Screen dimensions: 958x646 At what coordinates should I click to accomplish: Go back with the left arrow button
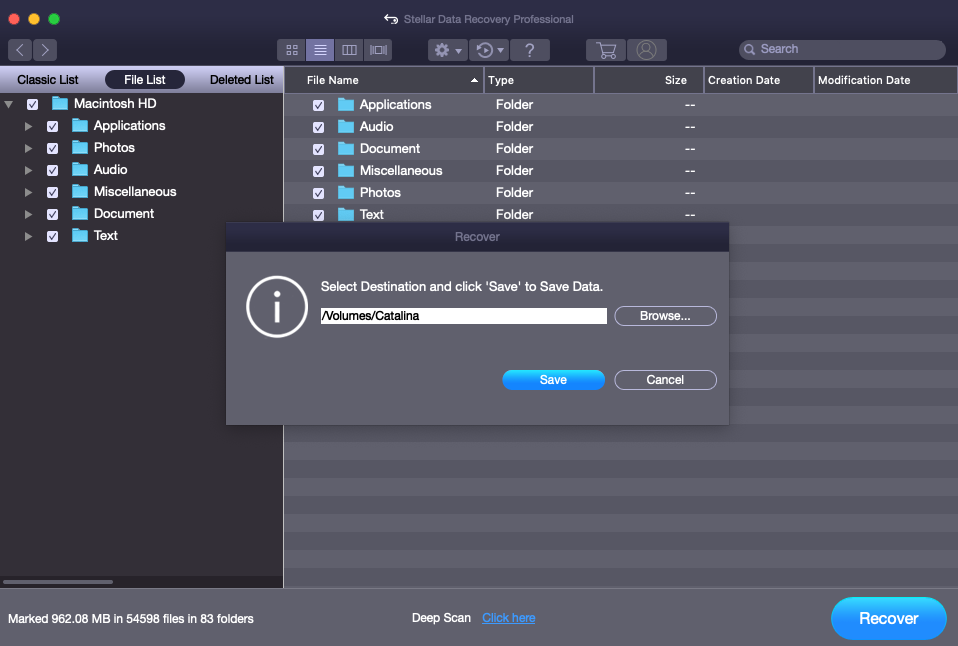[20, 50]
